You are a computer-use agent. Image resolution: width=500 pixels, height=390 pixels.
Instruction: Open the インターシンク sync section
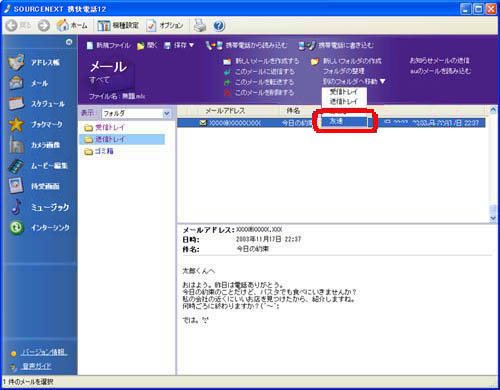(39, 228)
